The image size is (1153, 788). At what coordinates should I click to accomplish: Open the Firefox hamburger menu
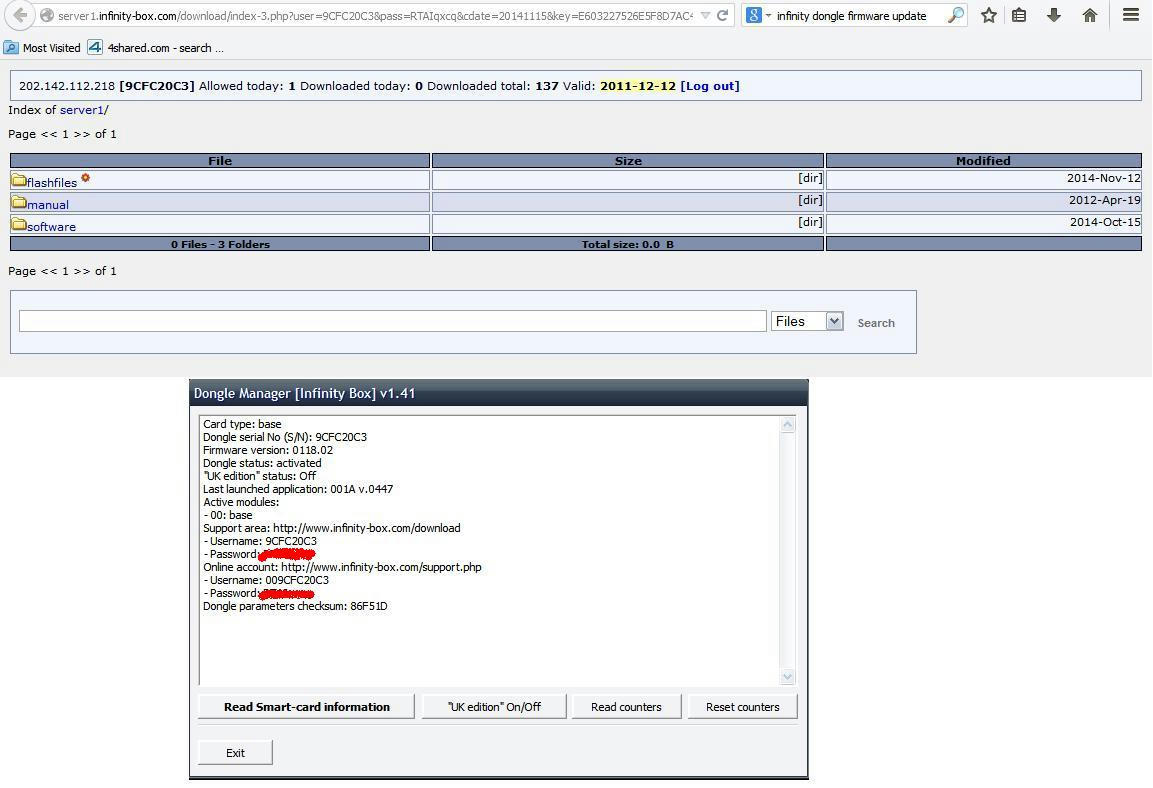1131,15
